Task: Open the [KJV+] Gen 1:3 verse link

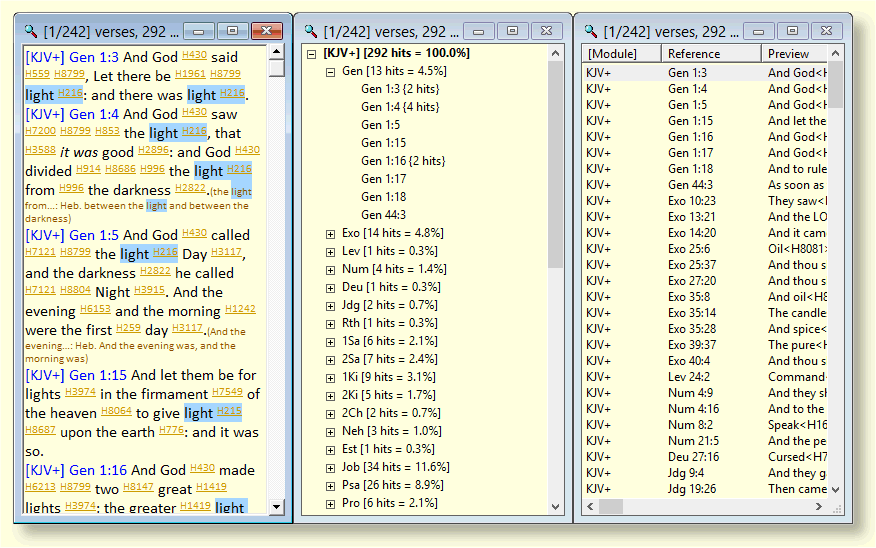Action: pyautogui.click(x=72, y=57)
